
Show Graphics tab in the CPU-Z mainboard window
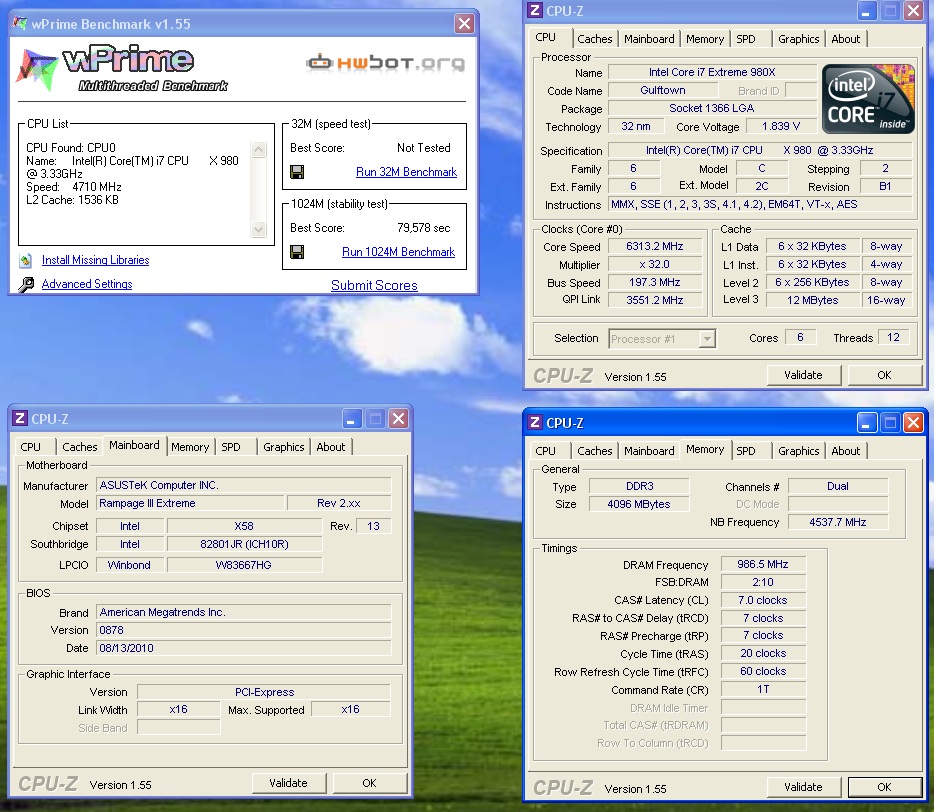point(284,447)
